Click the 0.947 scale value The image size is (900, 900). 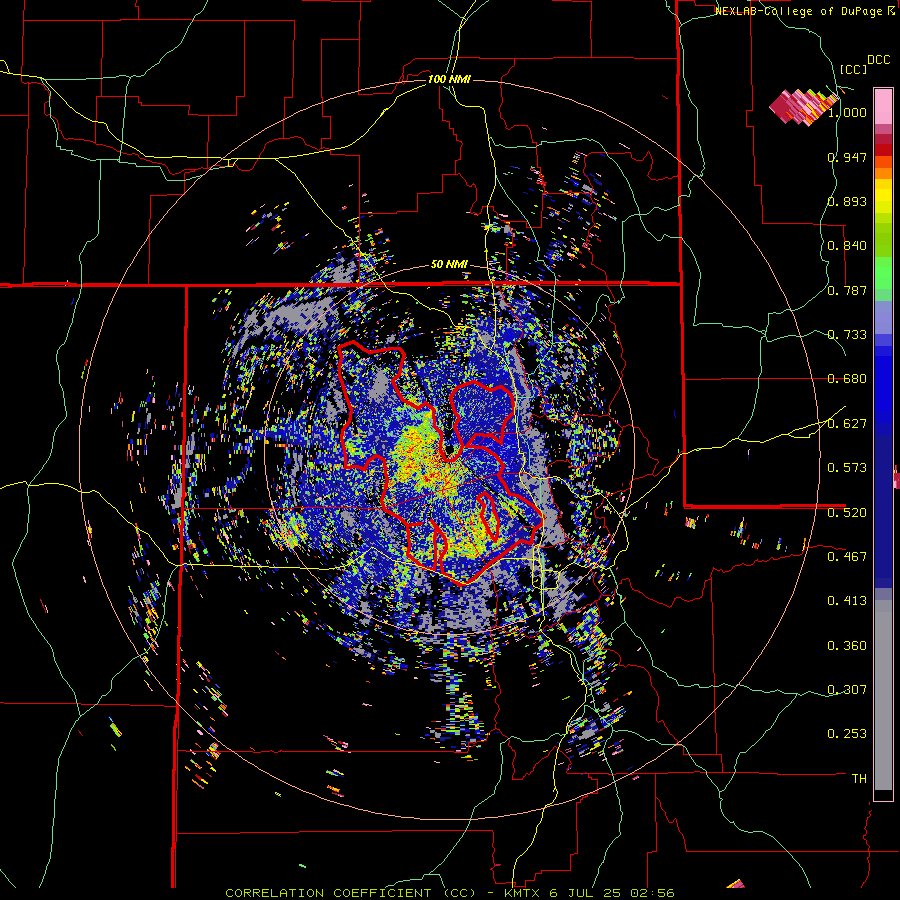click(847, 157)
